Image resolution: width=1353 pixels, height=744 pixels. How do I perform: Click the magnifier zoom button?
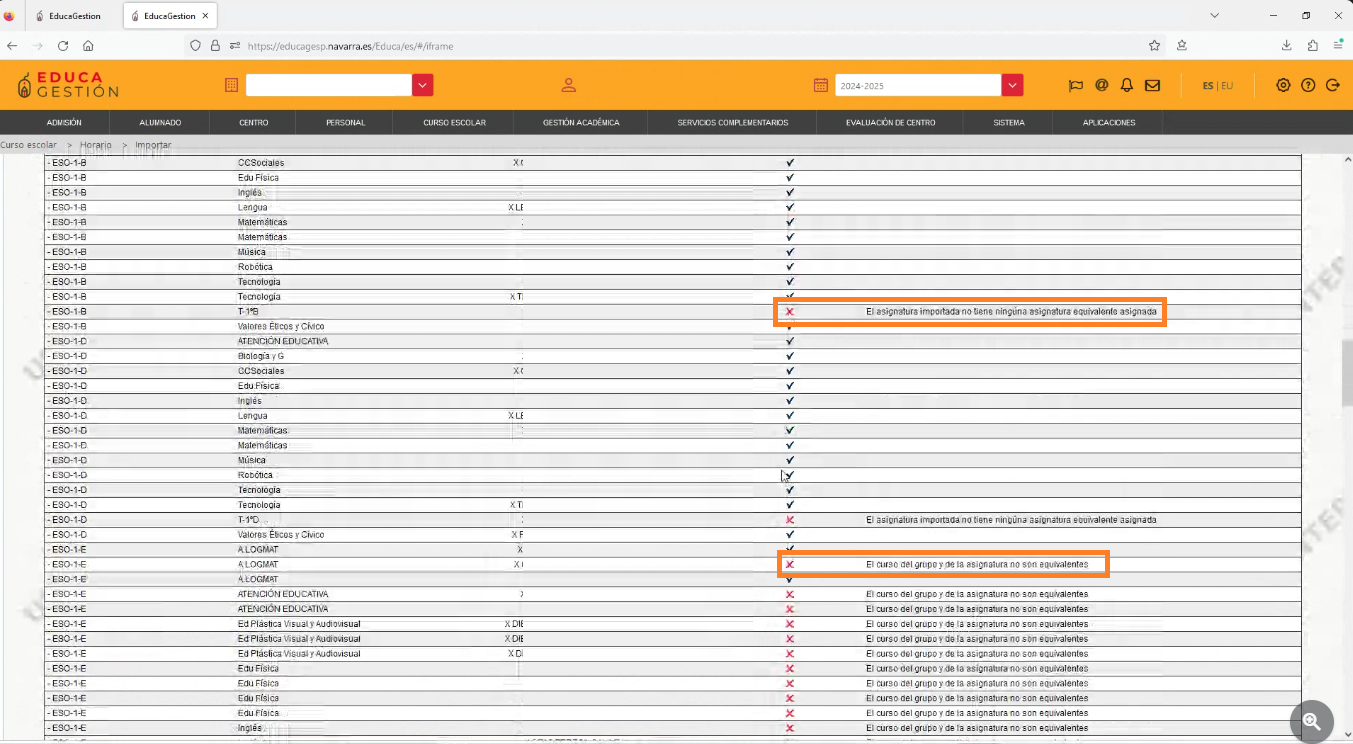(x=1311, y=721)
